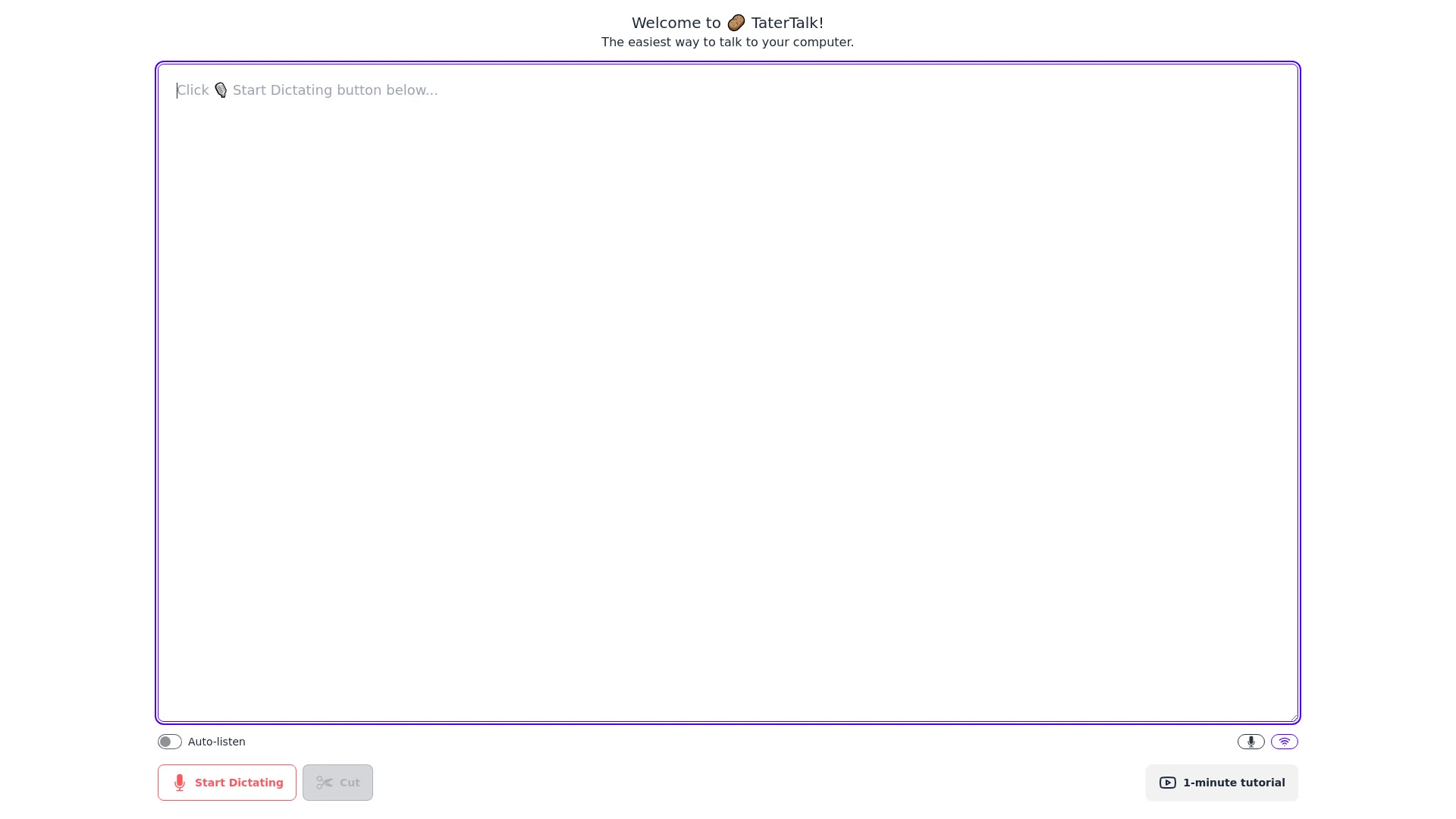The height and width of the screenshot is (819, 1456).
Task: Toggle the Auto-listen switch
Action: [x=169, y=741]
